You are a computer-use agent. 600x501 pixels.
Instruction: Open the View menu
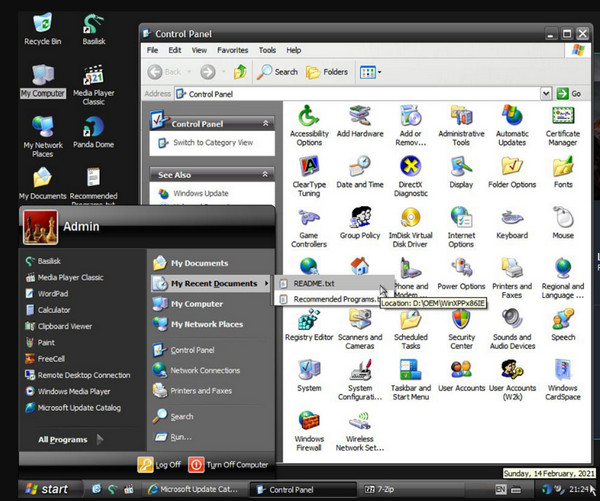pos(199,50)
